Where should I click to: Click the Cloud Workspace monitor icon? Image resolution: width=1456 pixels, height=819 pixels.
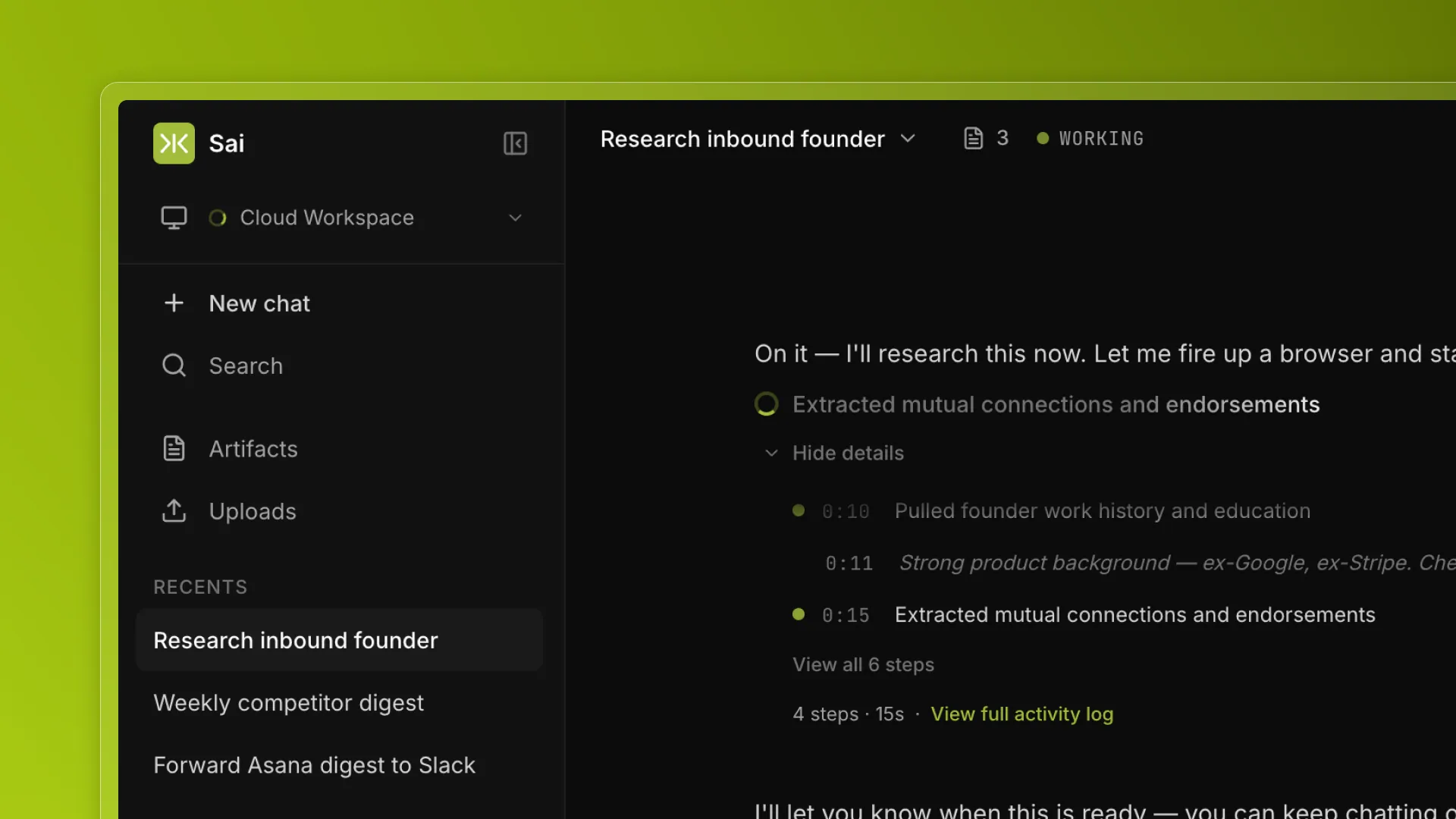pos(174,218)
